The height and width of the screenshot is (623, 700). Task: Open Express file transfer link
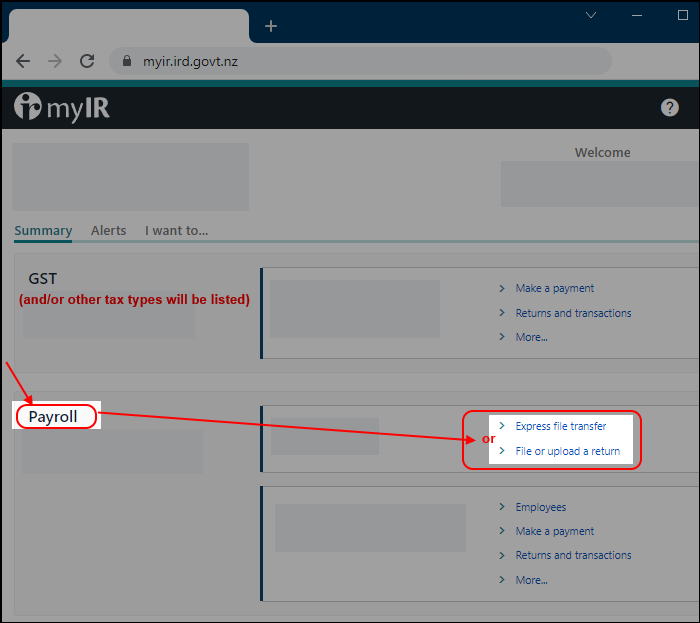(561, 426)
